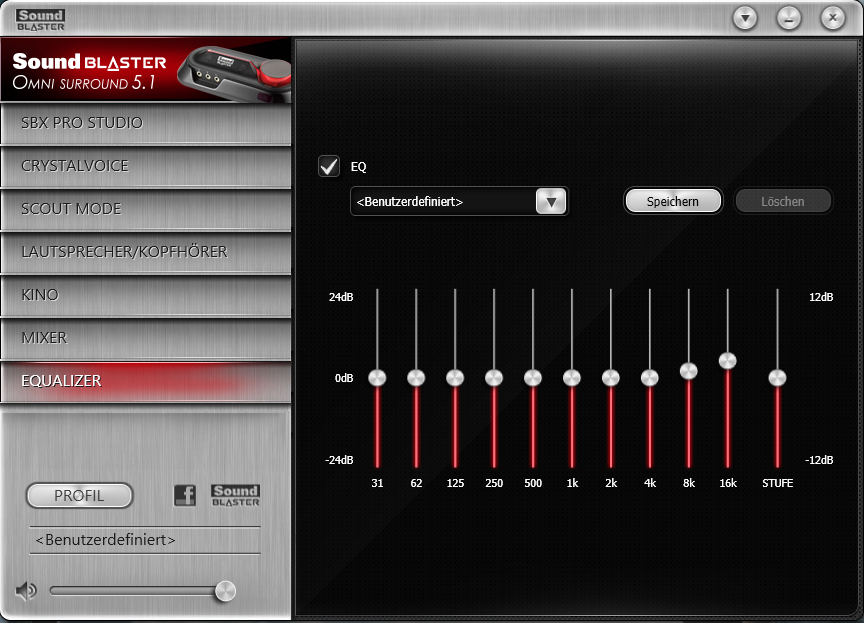Click the Benutzerdefiniert preset combo box
864x623 pixels.
pos(458,202)
